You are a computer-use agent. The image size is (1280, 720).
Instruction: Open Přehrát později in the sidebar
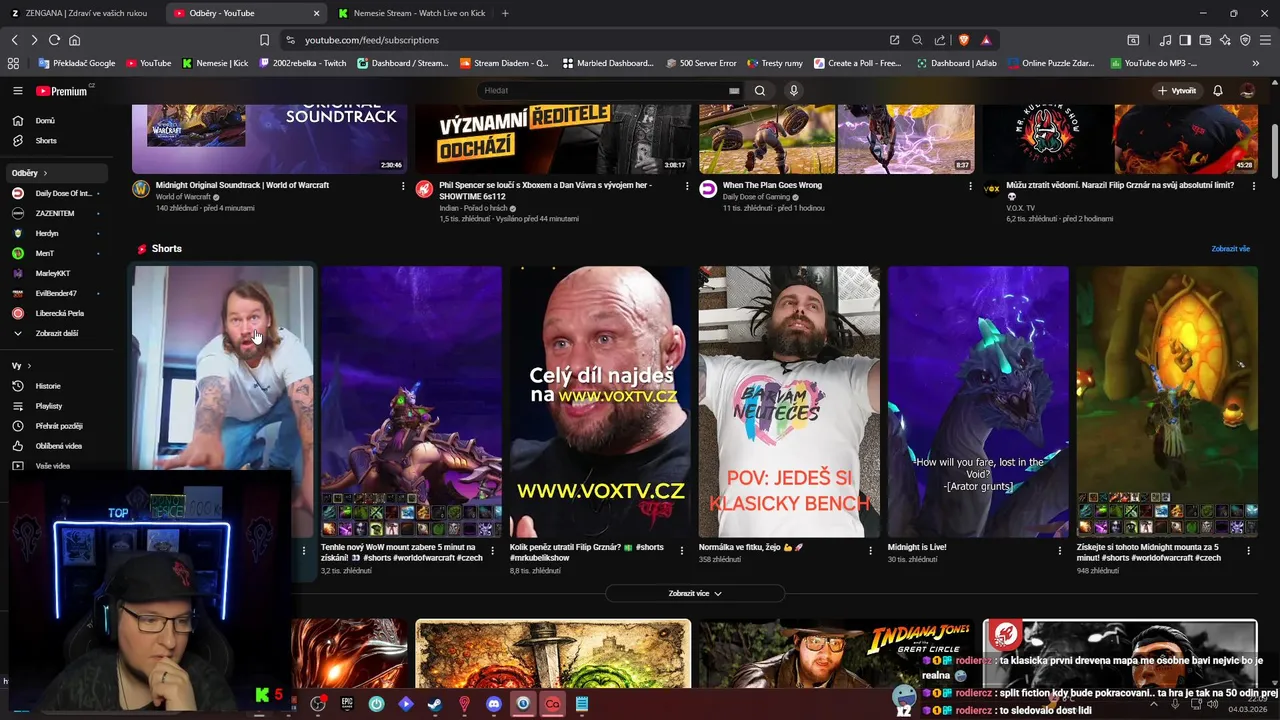point(57,426)
